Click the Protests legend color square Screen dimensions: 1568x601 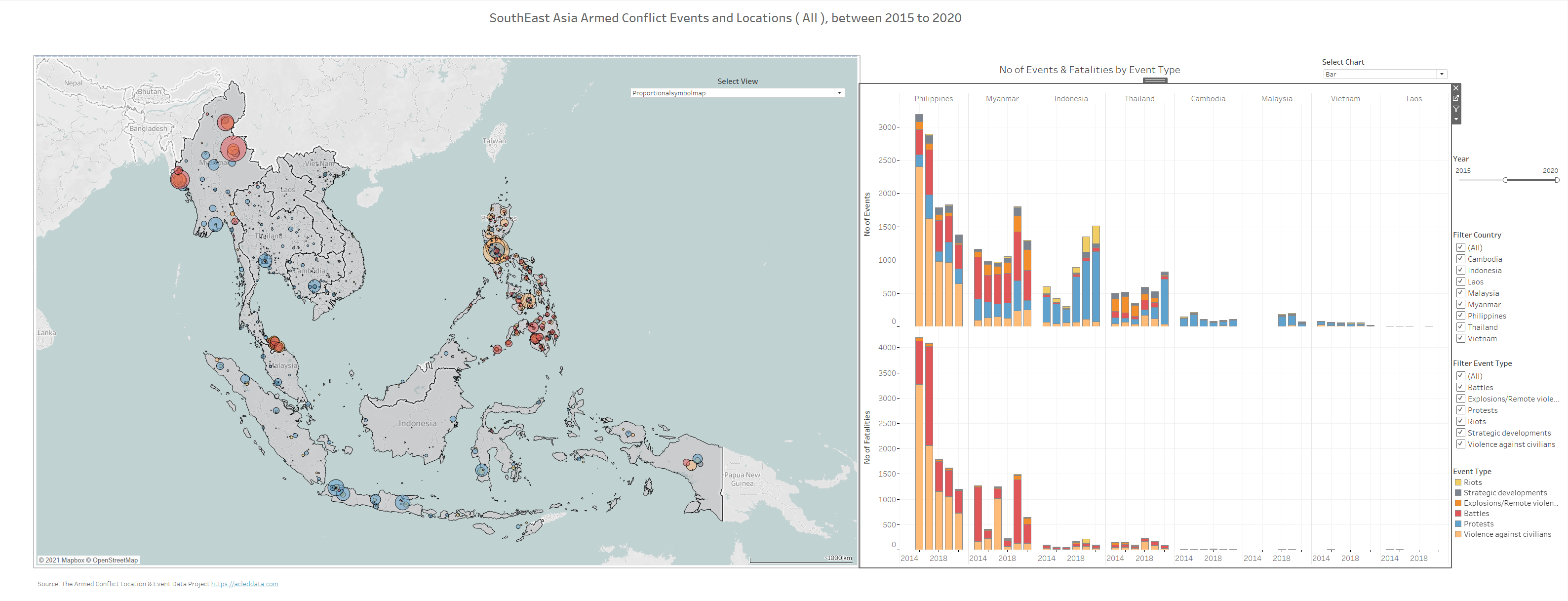click(1458, 523)
